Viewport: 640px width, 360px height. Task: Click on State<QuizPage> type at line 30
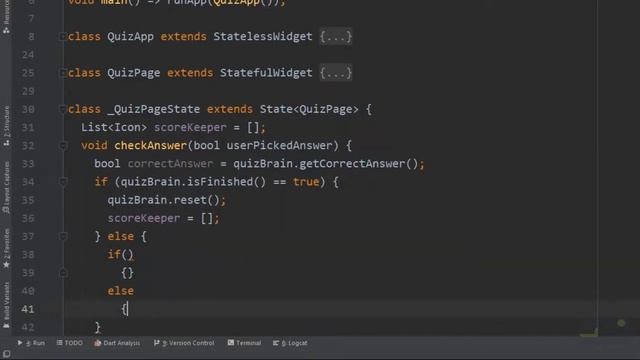point(309,109)
